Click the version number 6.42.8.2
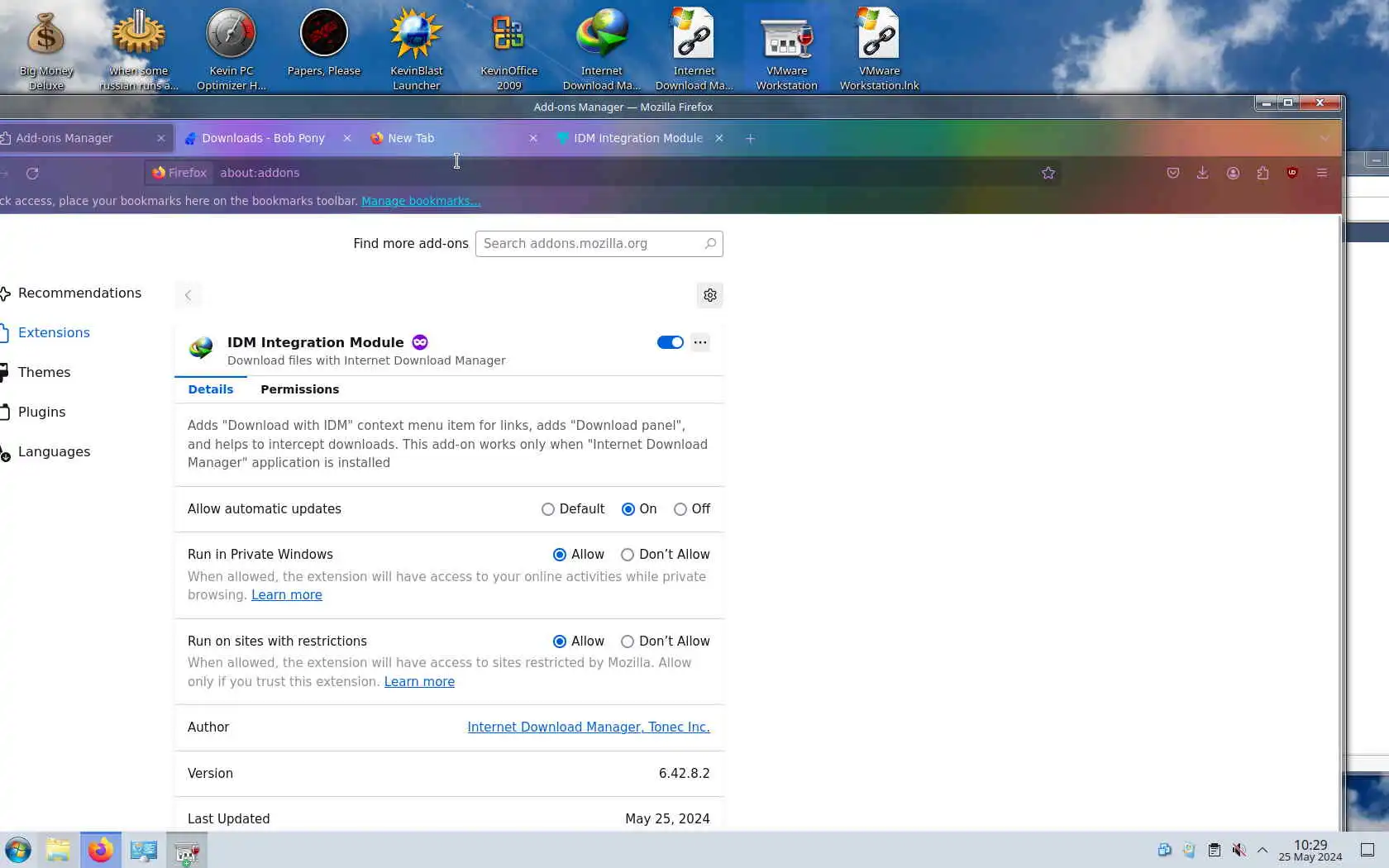 (685, 774)
